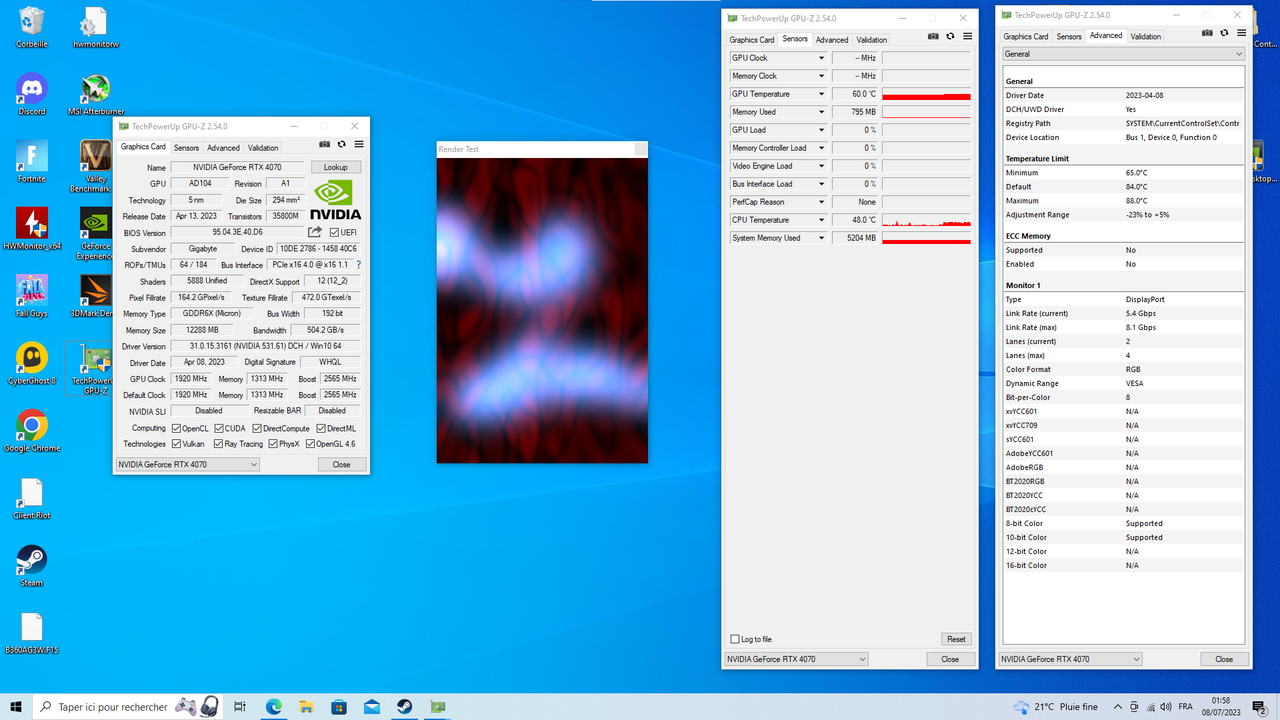Image resolution: width=1280 pixels, height=720 pixels.
Task: Open File Explorer from the taskbar
Action: click(x=306, y=707)
